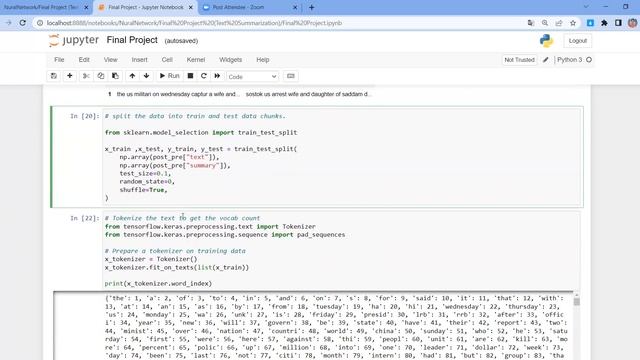Close the Zoom browser tab
This screenshot has height=360, width=640.
296,7
